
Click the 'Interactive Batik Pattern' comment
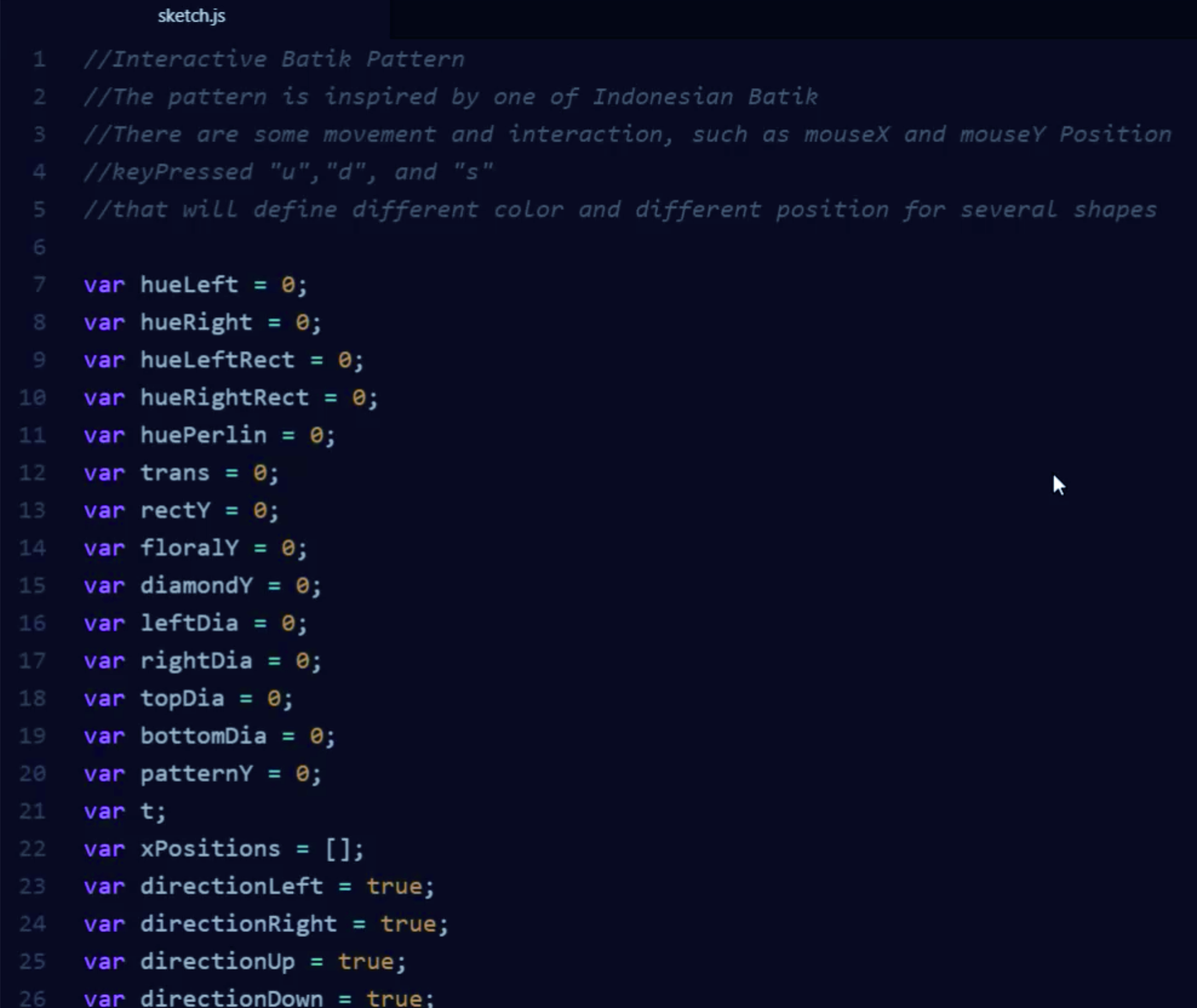274,59
